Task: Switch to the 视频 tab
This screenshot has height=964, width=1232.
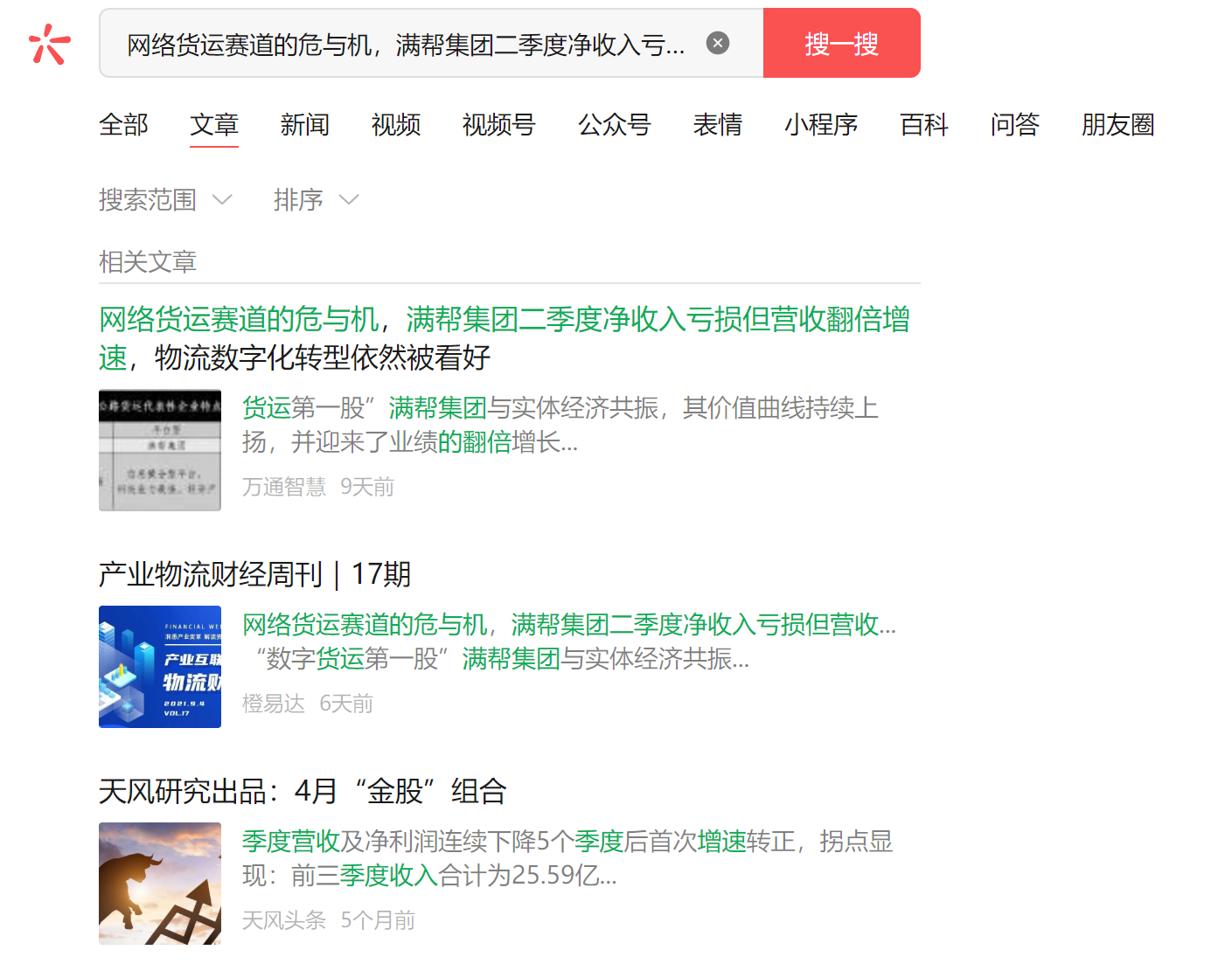Action: pyautogui.click(x=396, y=125)
